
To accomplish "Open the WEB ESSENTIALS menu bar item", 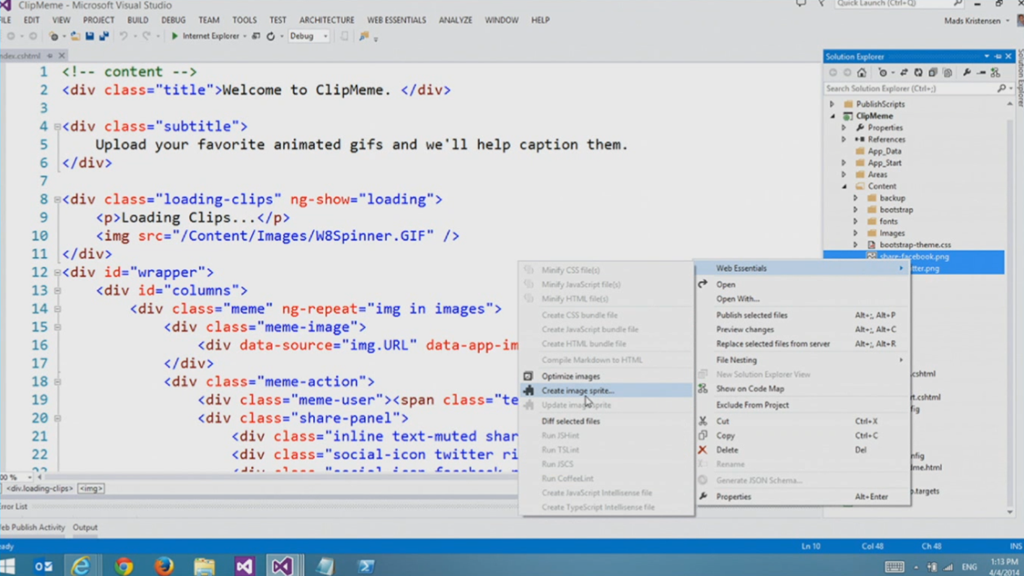I will 396,20.
